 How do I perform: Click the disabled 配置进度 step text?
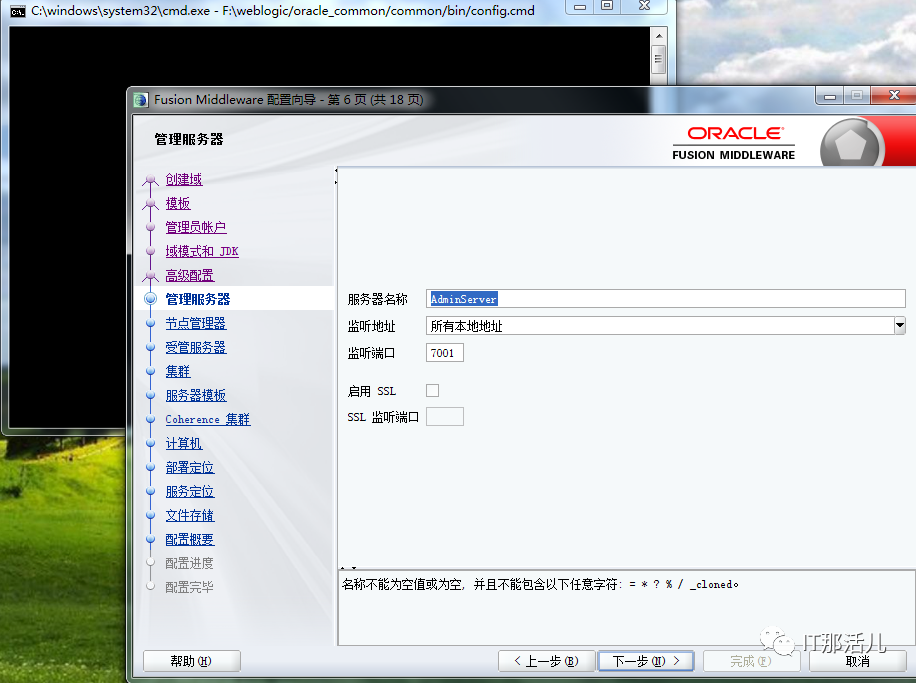pos(189,563)
